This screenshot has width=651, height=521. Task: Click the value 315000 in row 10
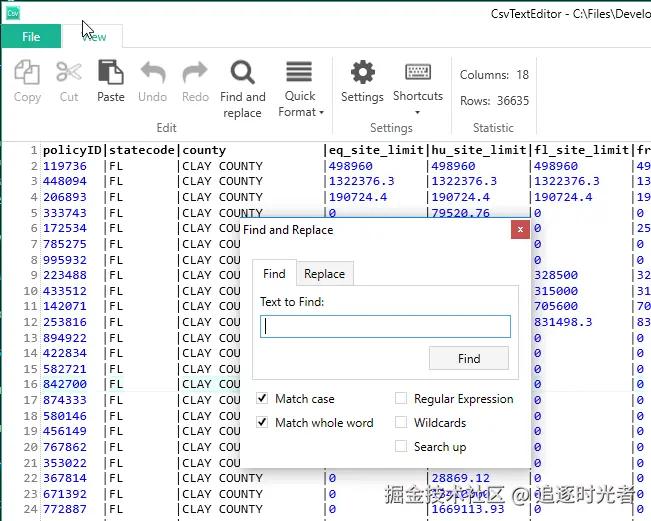point(556,291)
